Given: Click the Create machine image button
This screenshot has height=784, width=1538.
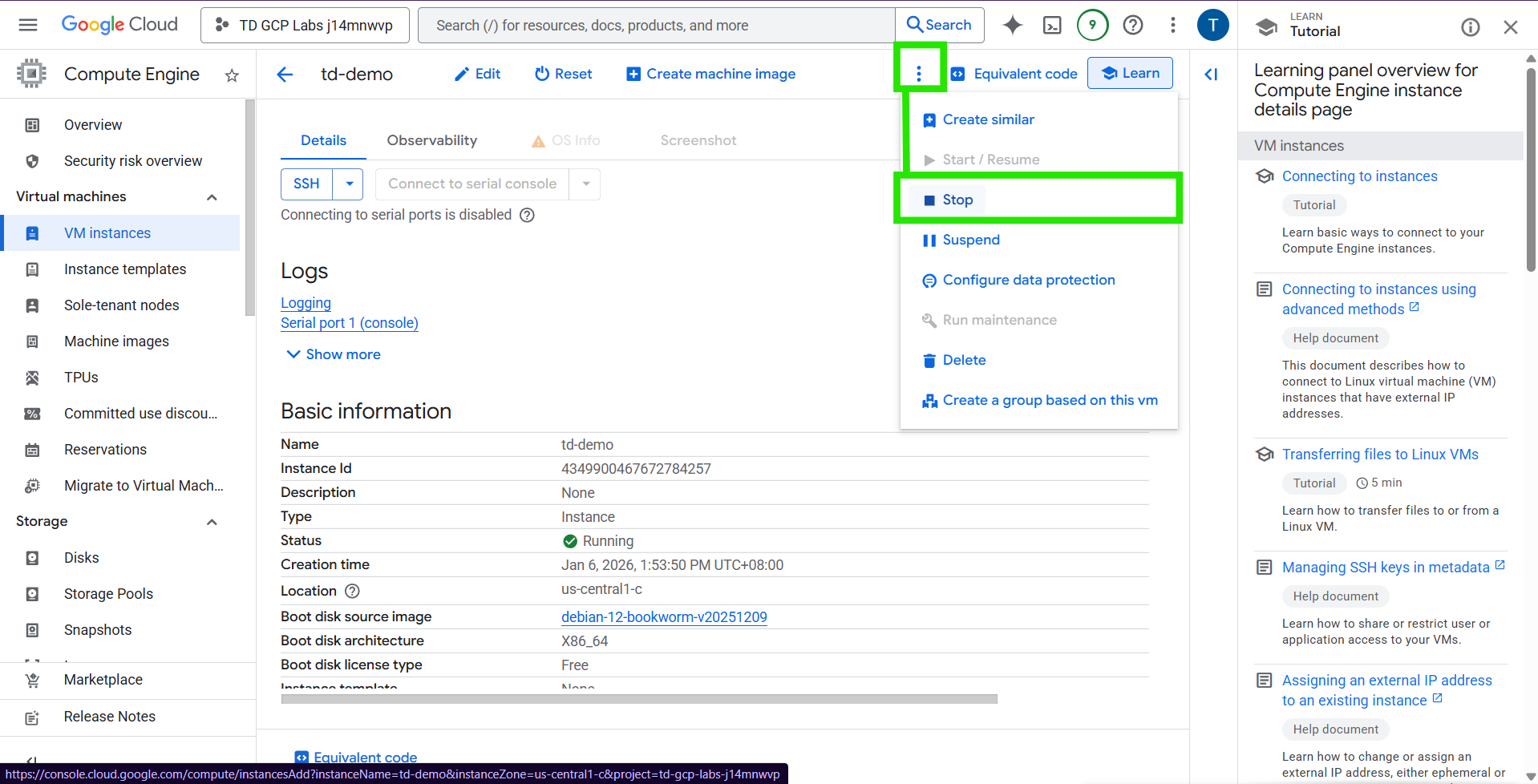Looking at the screenshot, I should pos(710,74).
